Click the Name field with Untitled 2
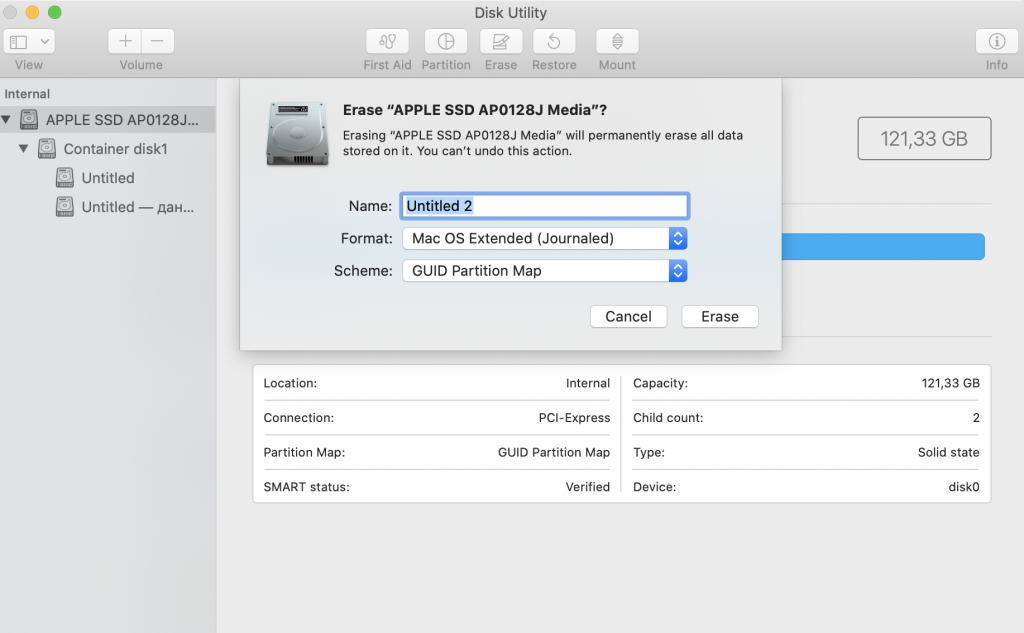The image size is (1024, 633). [545, 206]
